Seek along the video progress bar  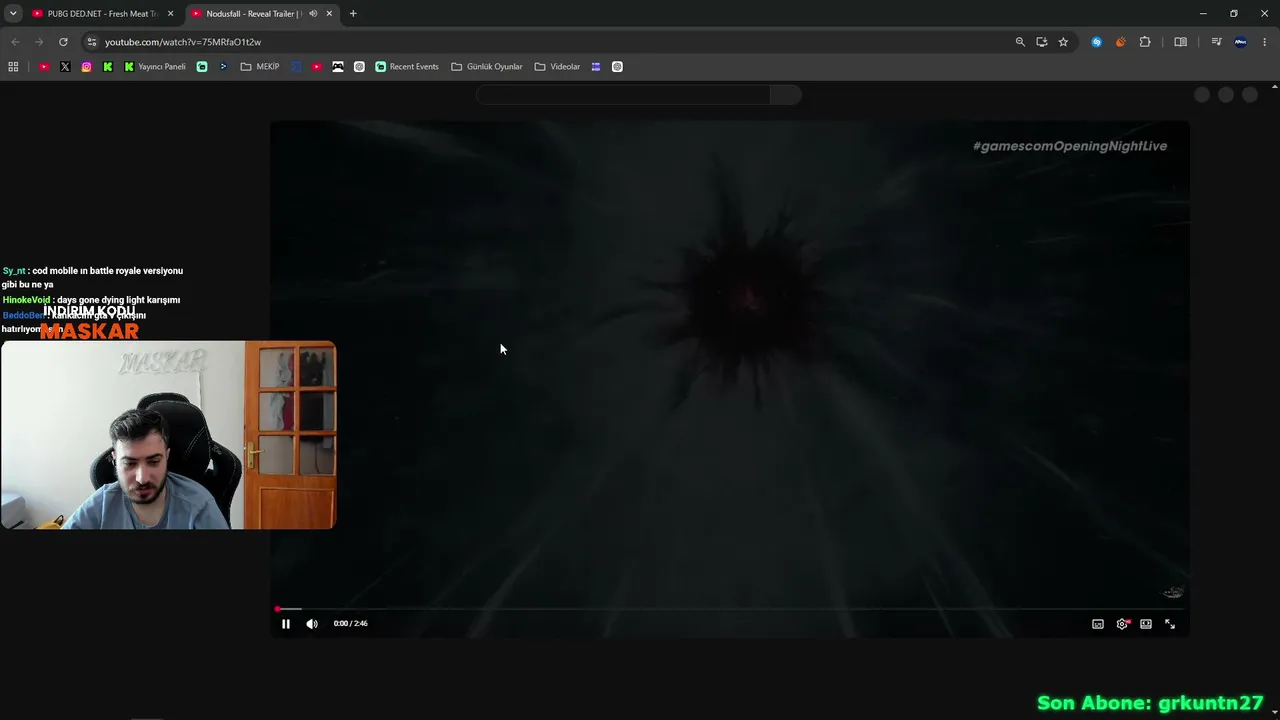pyautogui.click(x=730, y=608)
